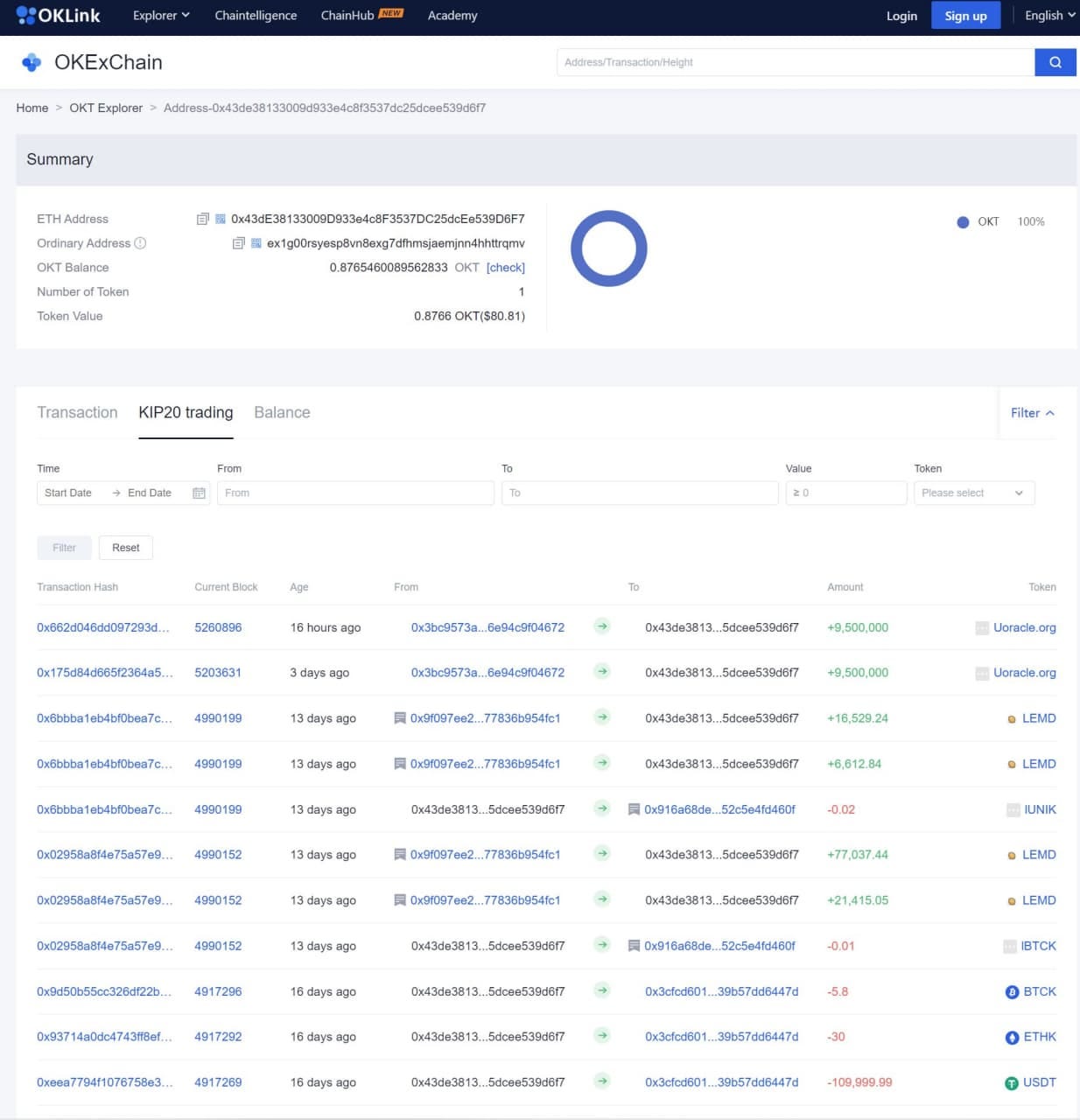Click the [check] link next to OKT Balance

coord(506,268)
